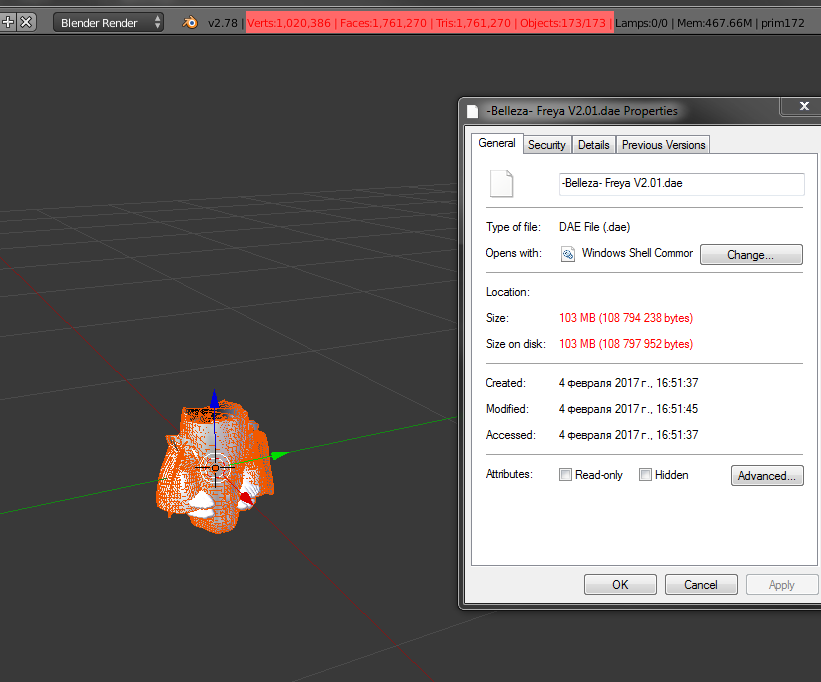Click the Tris:1,761,270 statistic
This screenshot has width=821, height=682.
(x=473, y=23)
